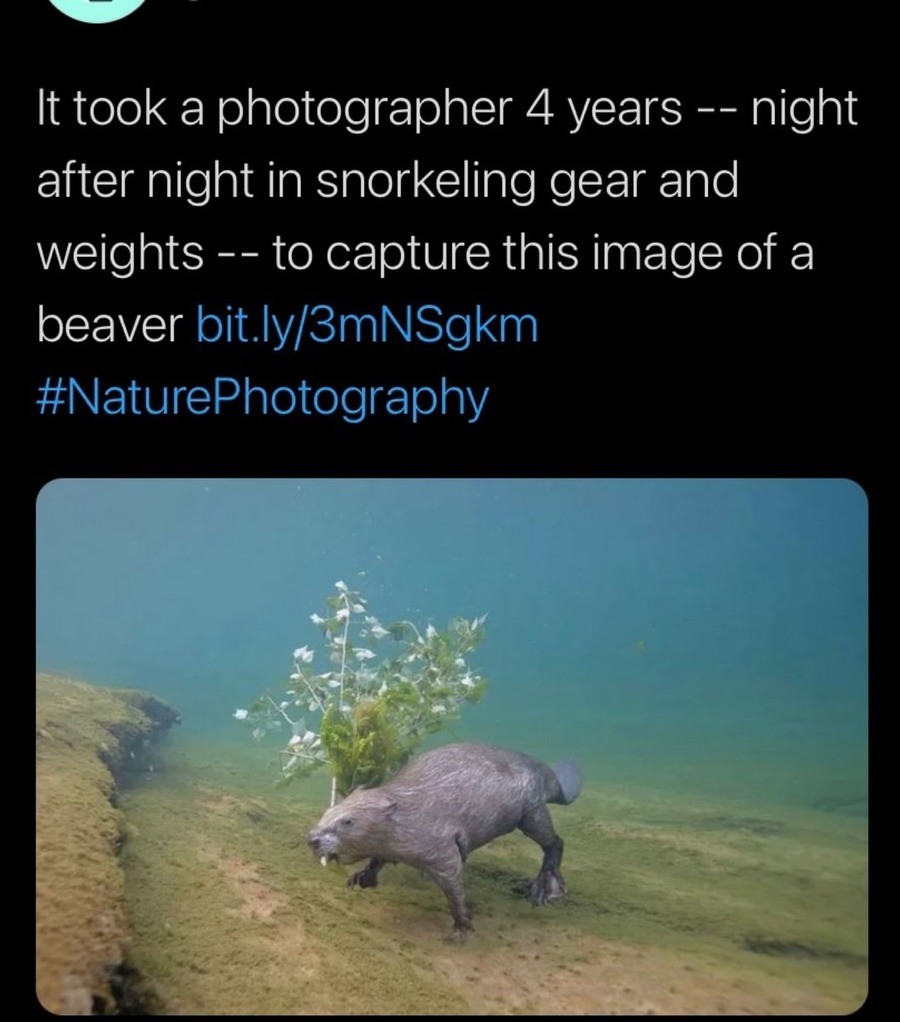Tap the word "beaver" before the link
900x1022 pixels.
[x=110, y=326]
